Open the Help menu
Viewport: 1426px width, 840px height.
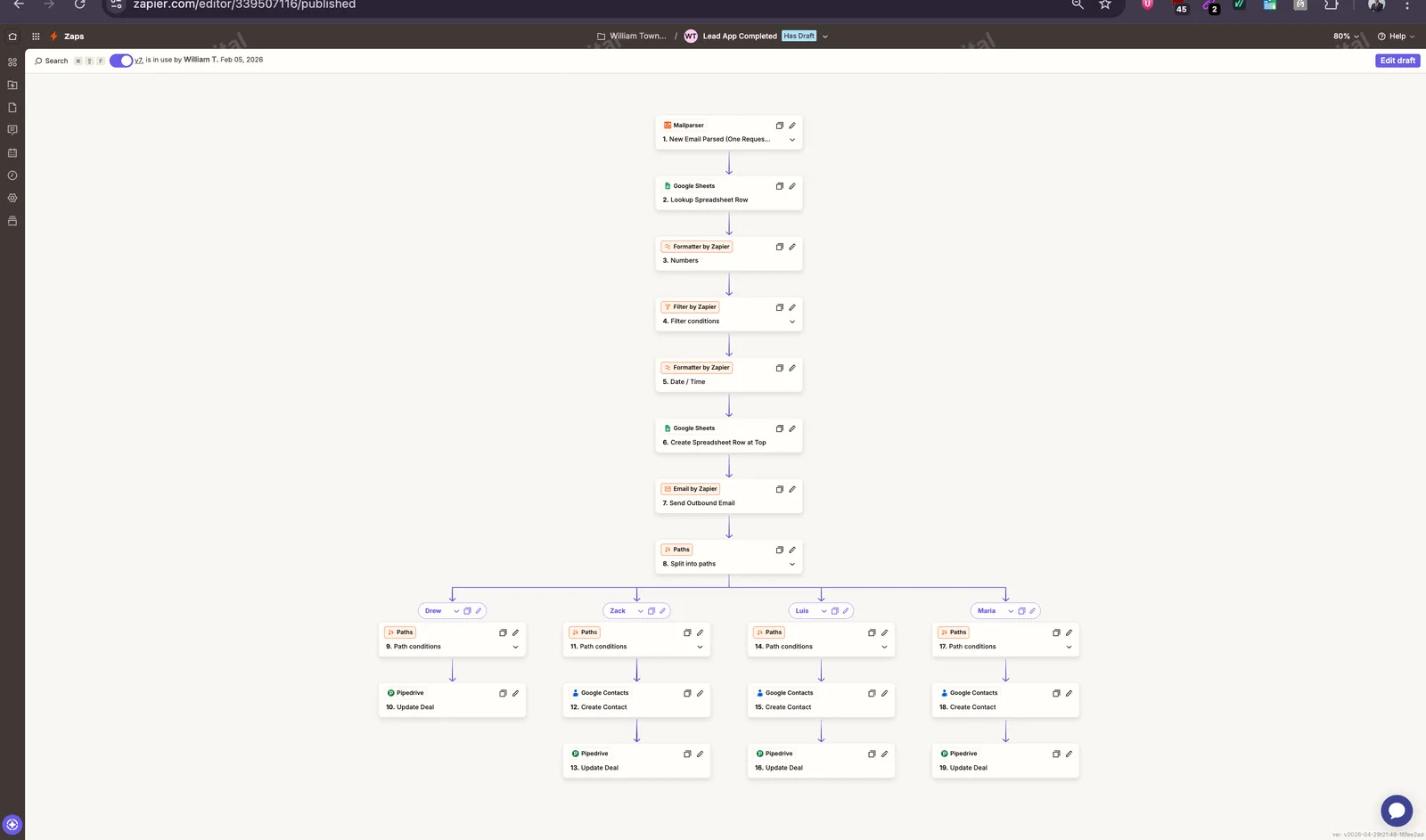tap(1396, 37)
